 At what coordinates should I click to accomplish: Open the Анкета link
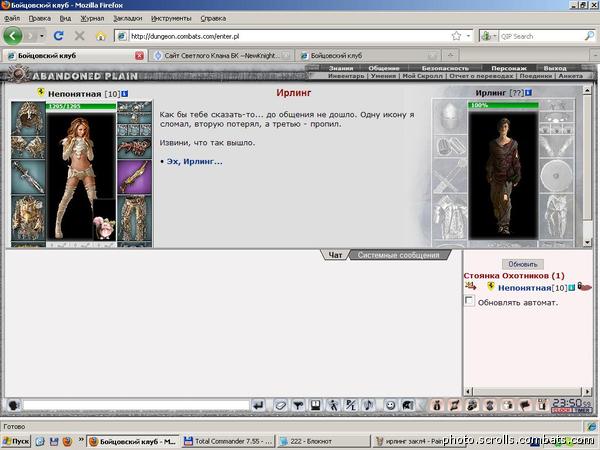(570, 76)
